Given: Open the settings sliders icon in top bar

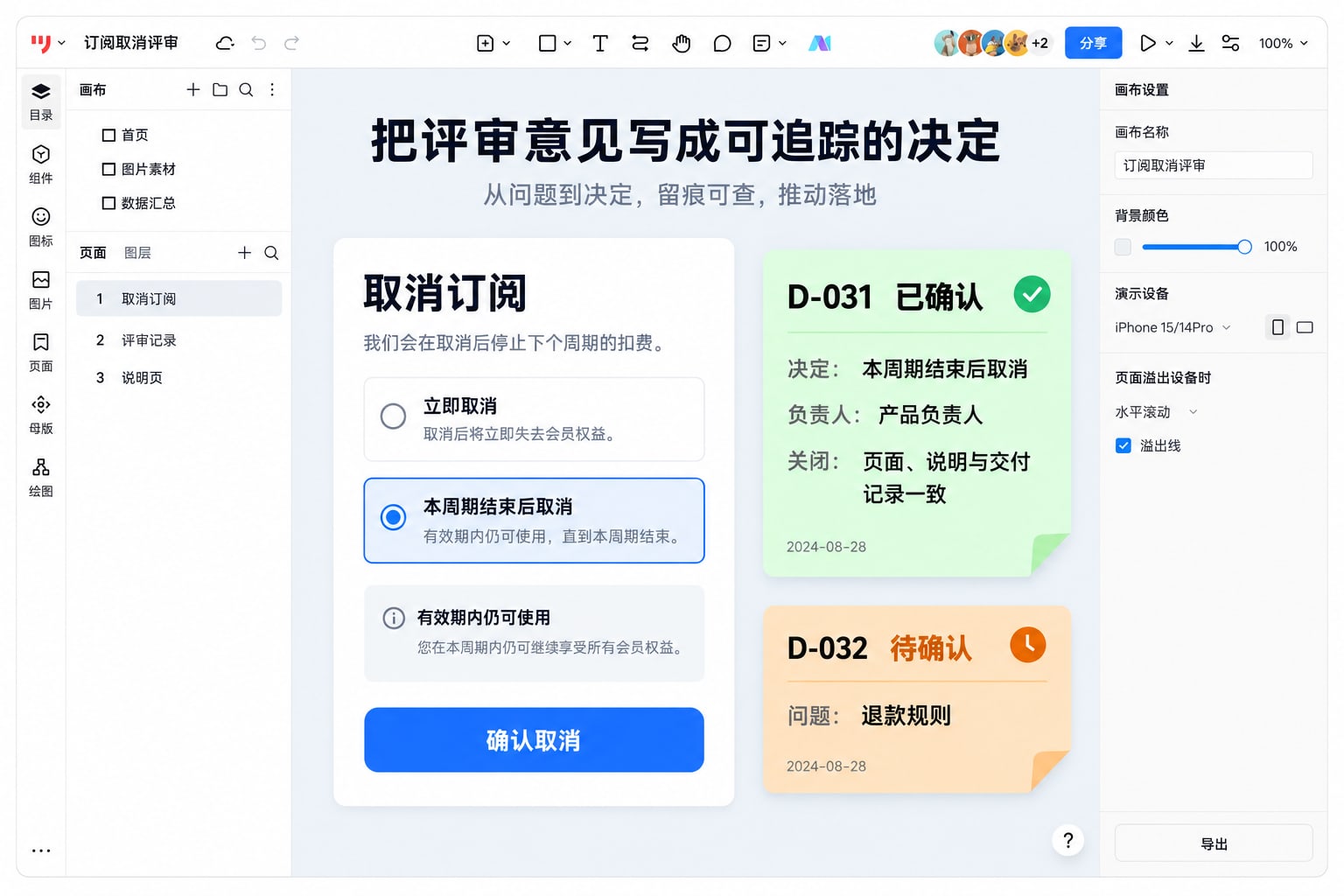Looking at the screenshot, I should [x=1230, y=43].
